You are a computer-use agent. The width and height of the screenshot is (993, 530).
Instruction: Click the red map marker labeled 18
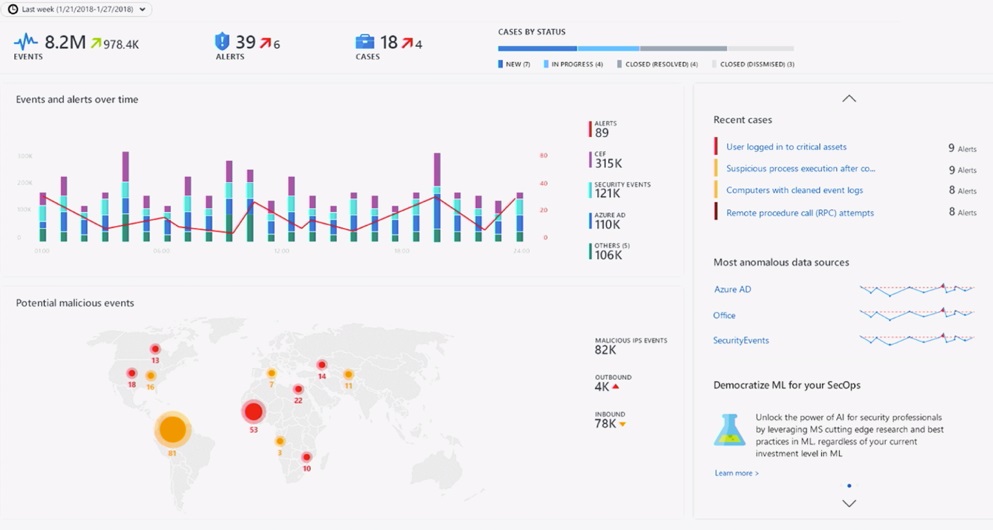click(x=132, y=374)
